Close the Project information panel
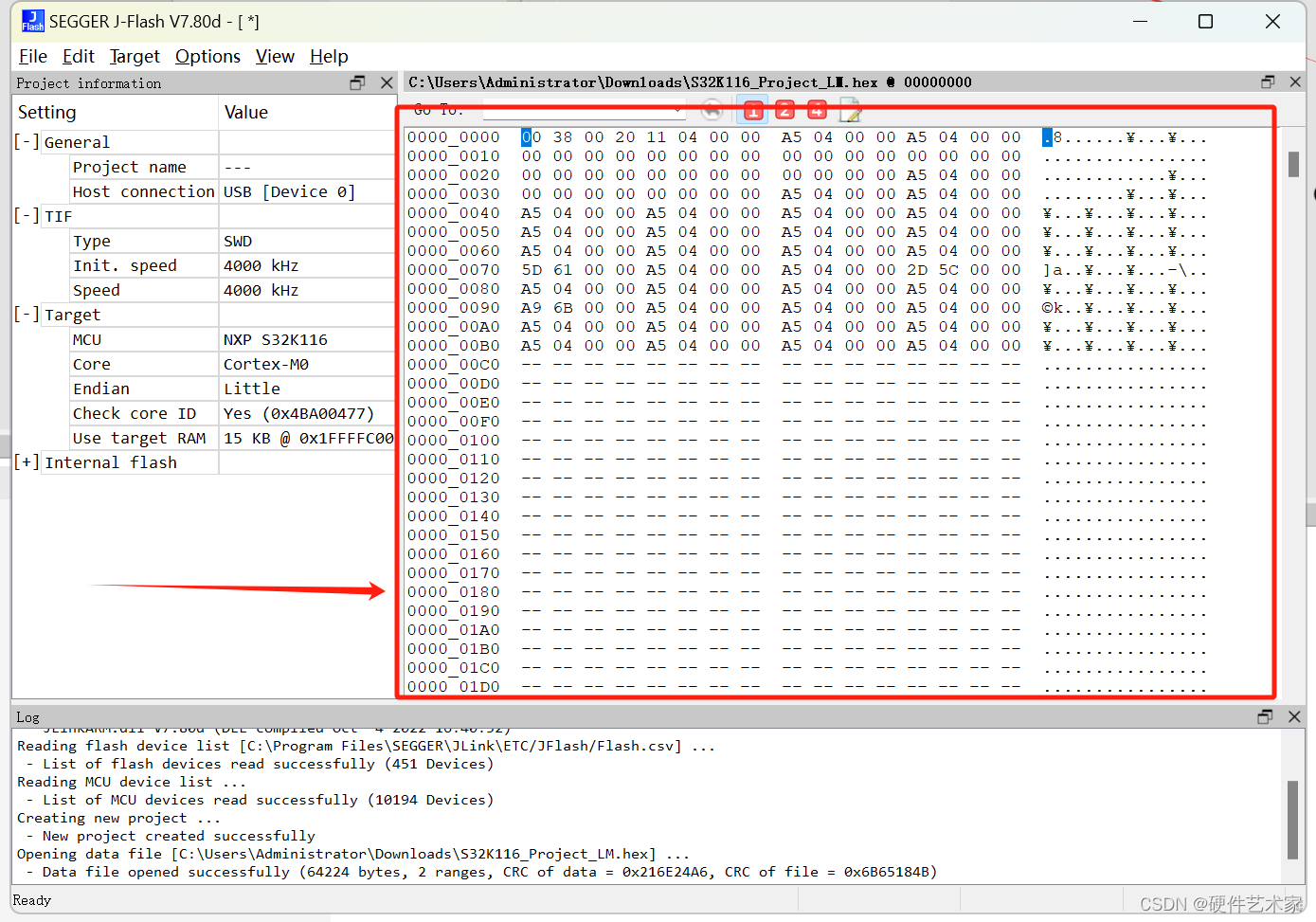 coord(387,83)
